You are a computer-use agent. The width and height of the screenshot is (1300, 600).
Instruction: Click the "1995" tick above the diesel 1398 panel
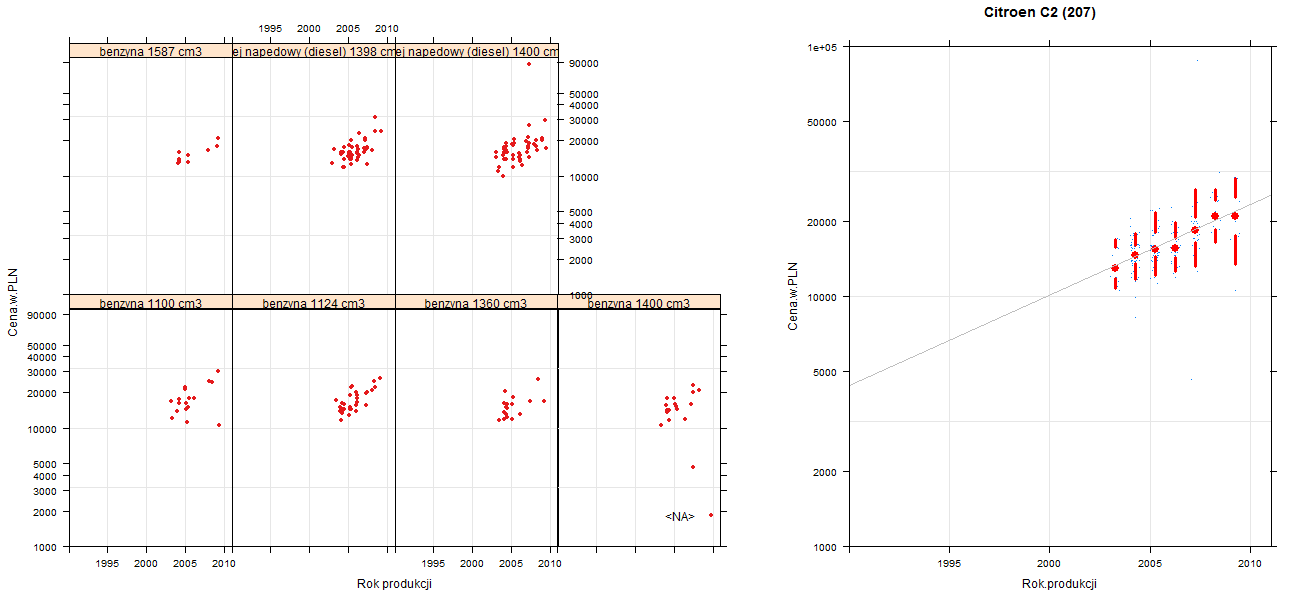270,29
